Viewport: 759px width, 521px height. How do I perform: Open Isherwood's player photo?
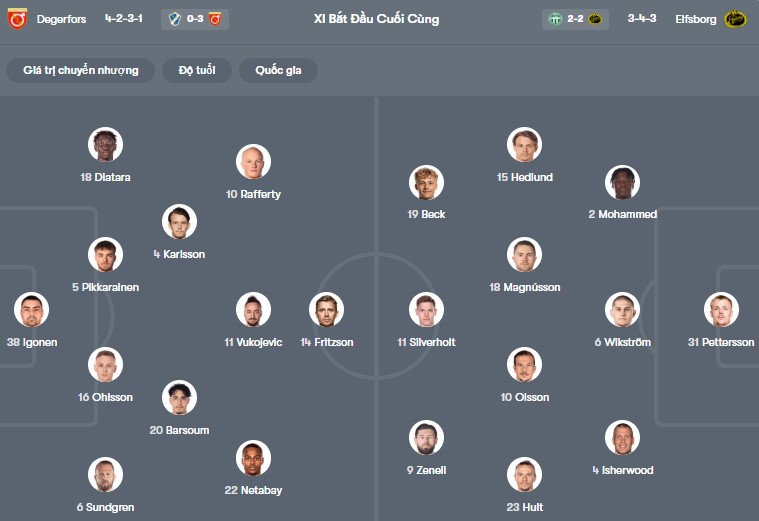pyautogui.click(x=622, y=438)
